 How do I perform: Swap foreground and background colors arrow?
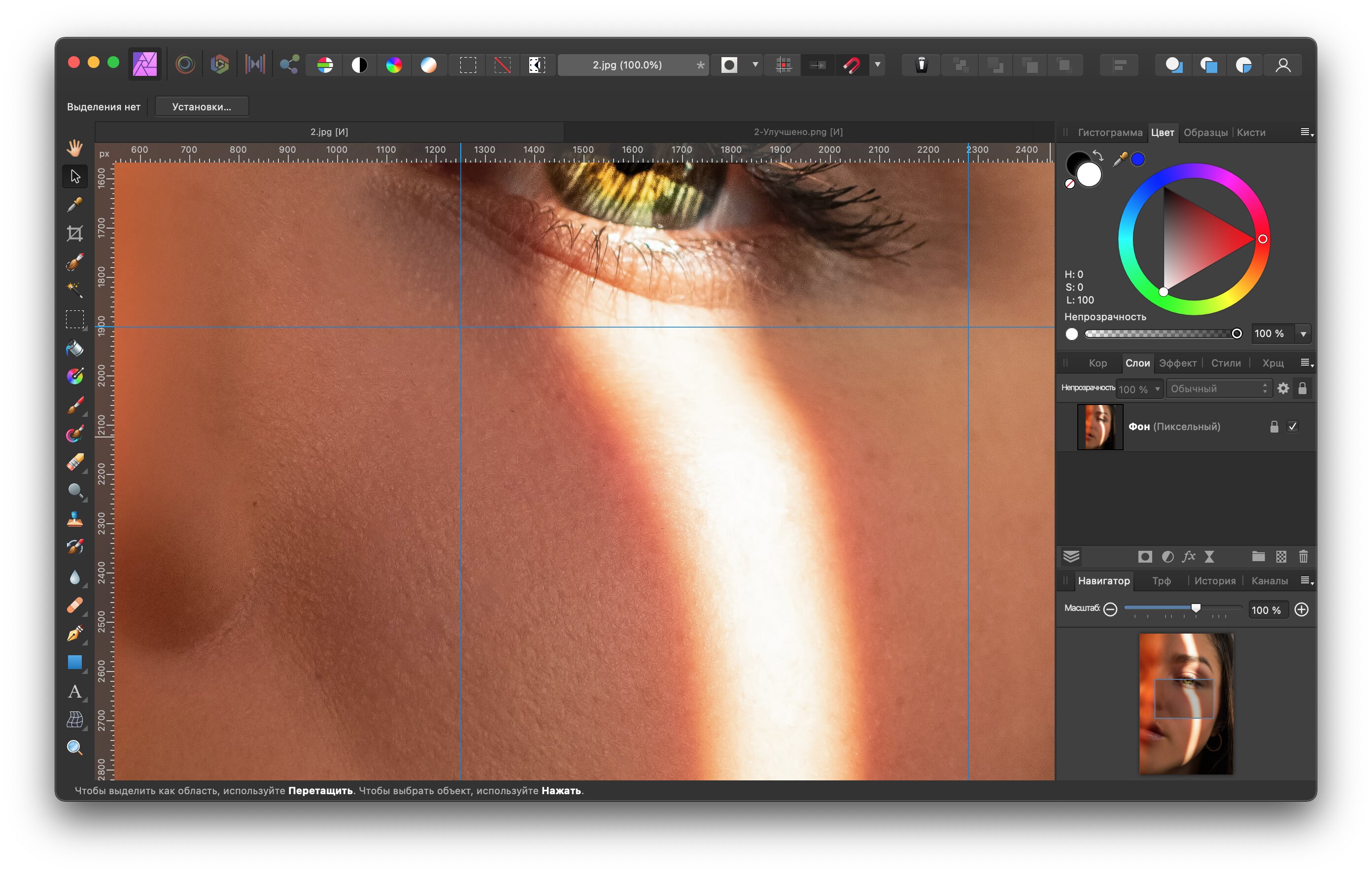1098,156
